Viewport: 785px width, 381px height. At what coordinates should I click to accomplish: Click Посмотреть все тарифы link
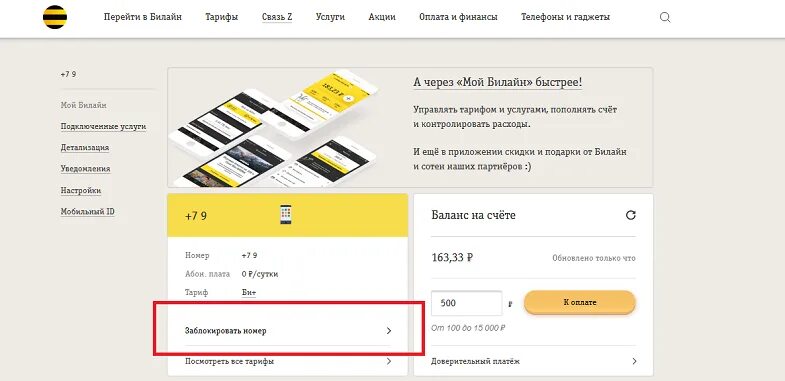click(229, 361)
